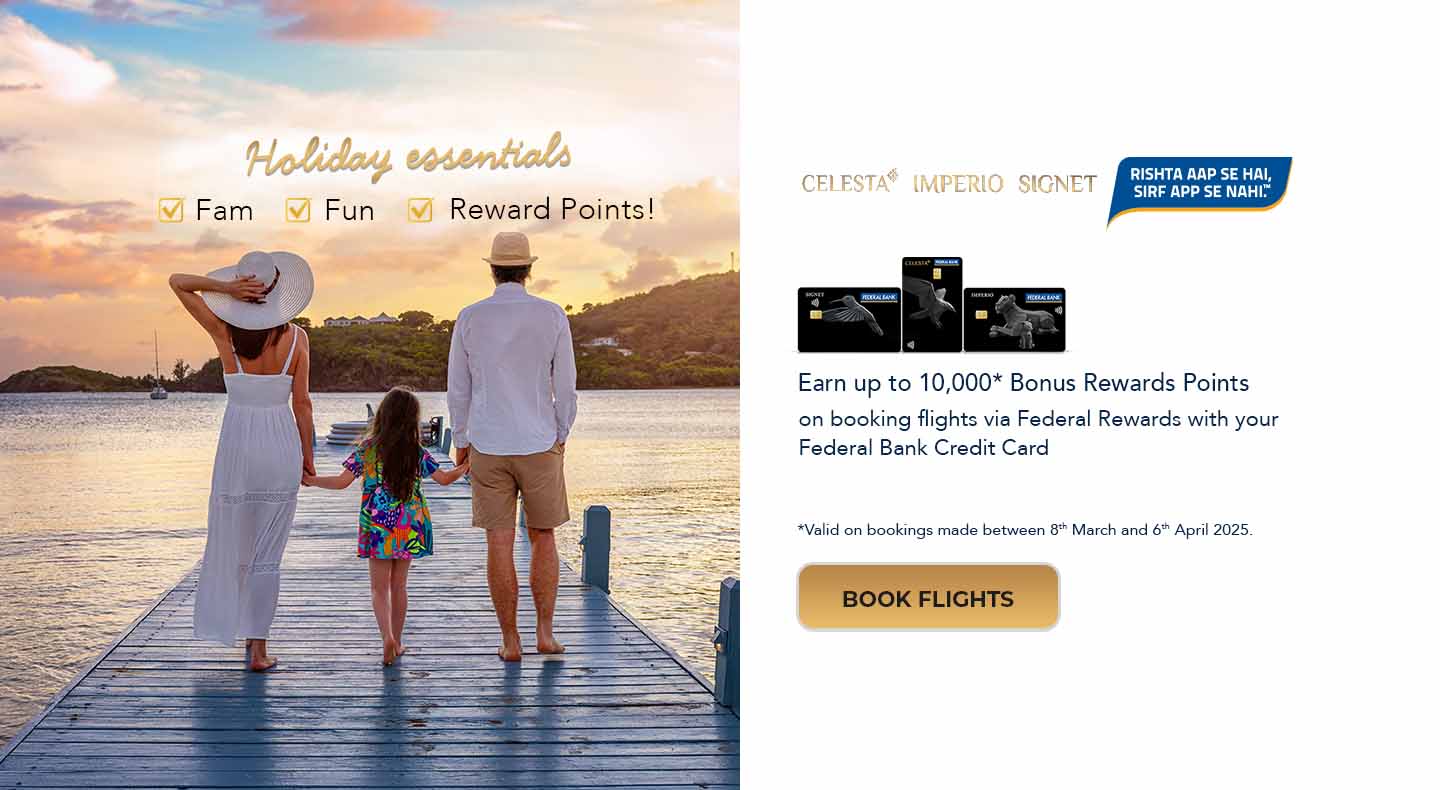
Task: Click the Fam label text
Action: (224, 210)
